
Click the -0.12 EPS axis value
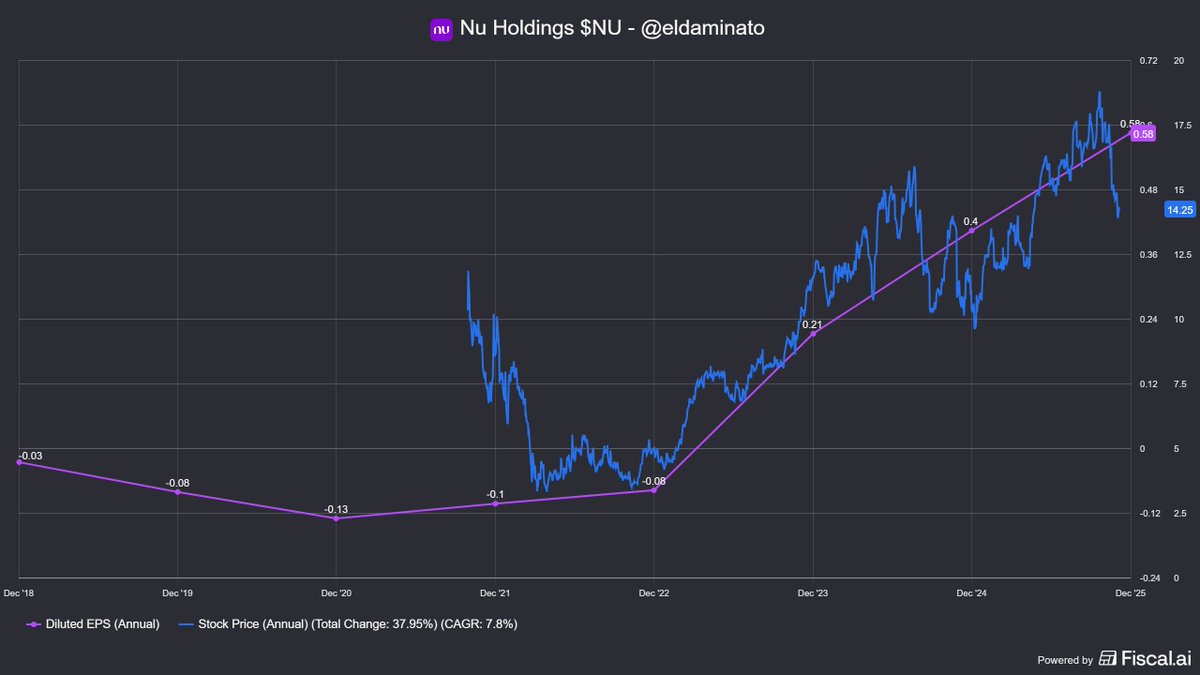[1148, 514]
